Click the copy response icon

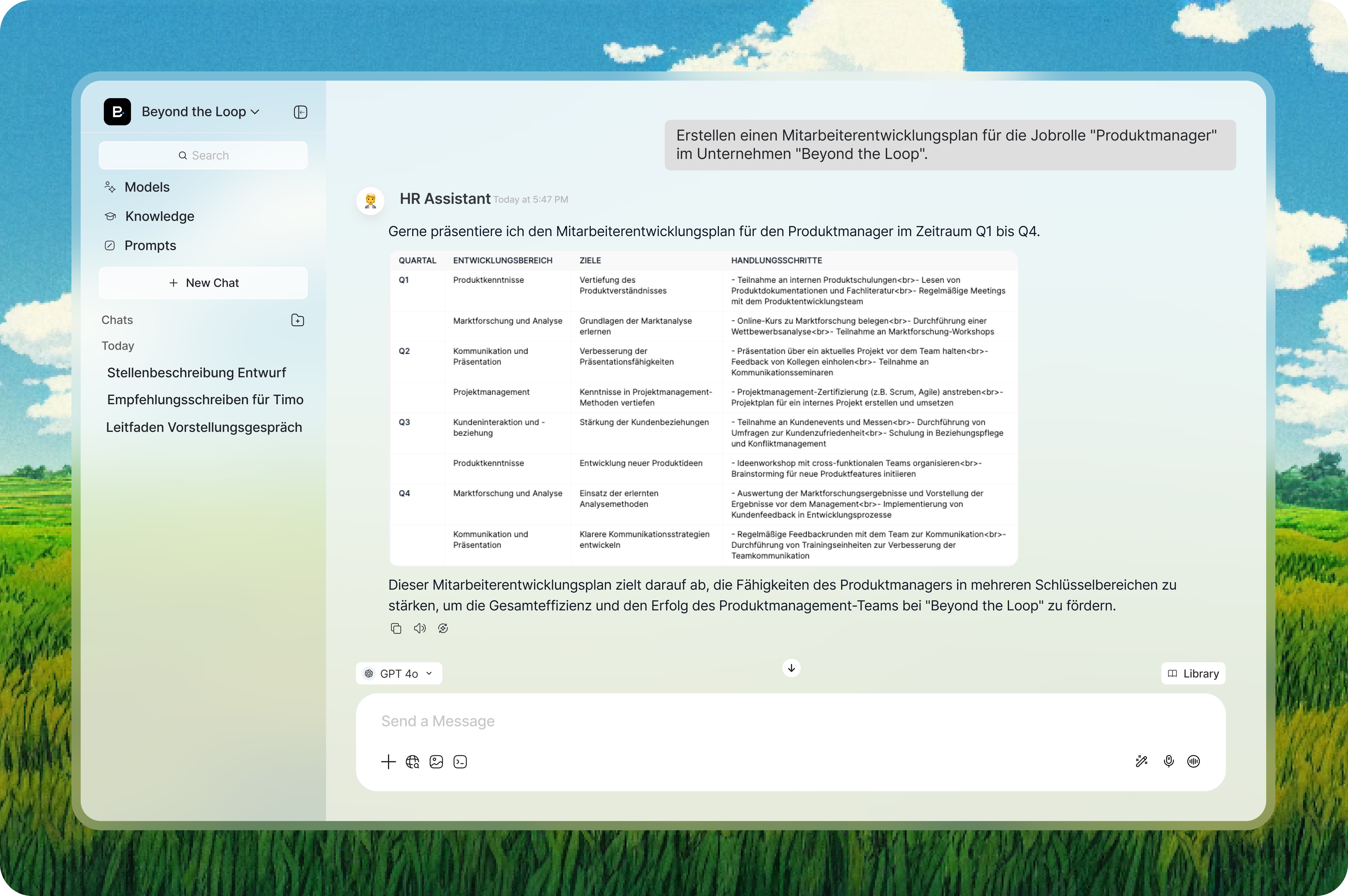pyautogui.click(x=395, y=629)
